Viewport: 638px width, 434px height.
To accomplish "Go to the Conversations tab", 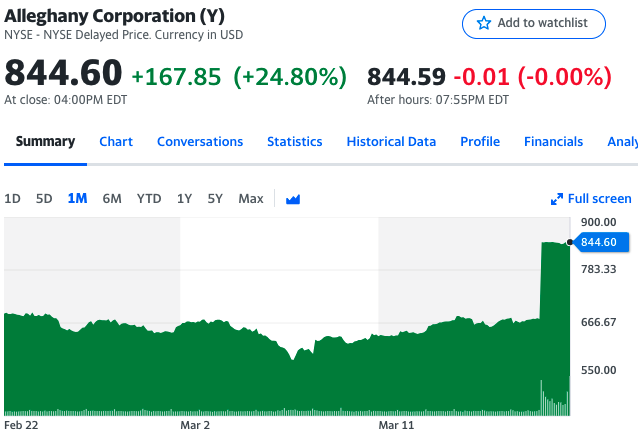I will (x=200, y=142).
